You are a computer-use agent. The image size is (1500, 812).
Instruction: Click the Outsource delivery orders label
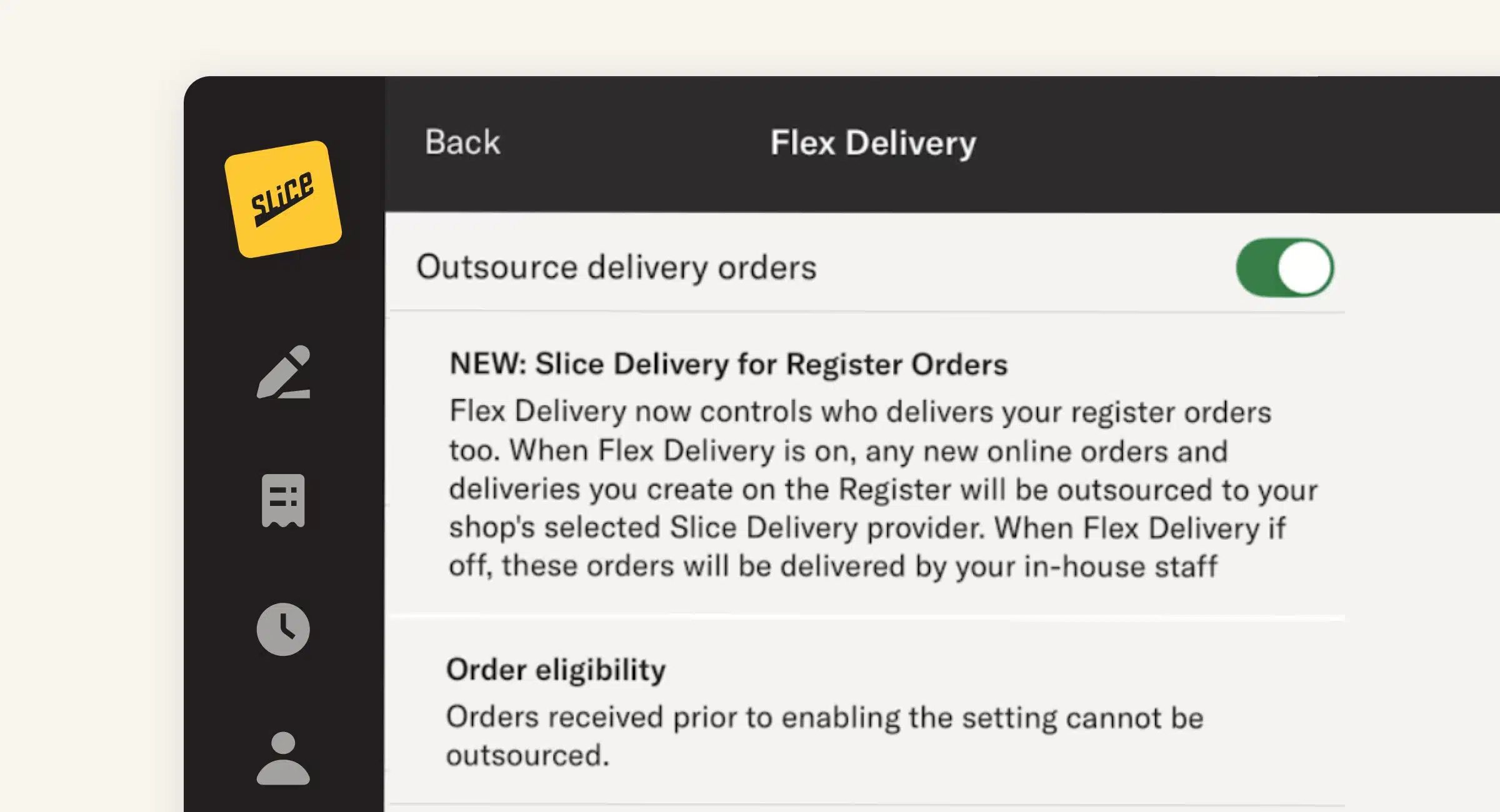(616, 267)
